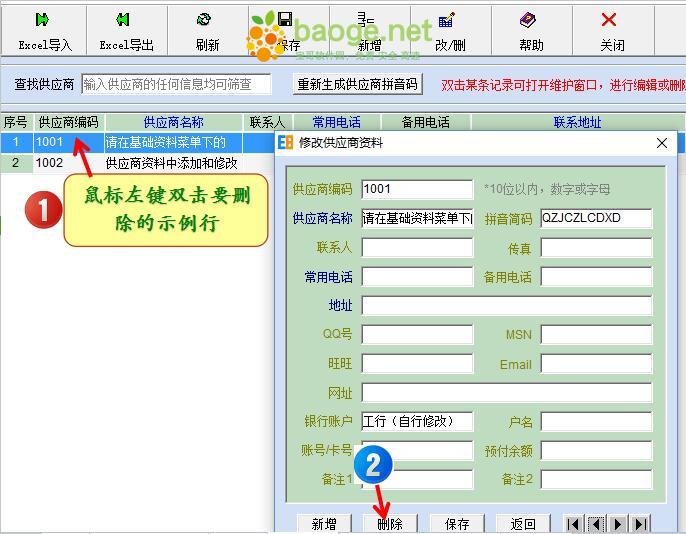Go to next record arrow button
The height and width of the screenshot is (534, 686).
point(618,524)
